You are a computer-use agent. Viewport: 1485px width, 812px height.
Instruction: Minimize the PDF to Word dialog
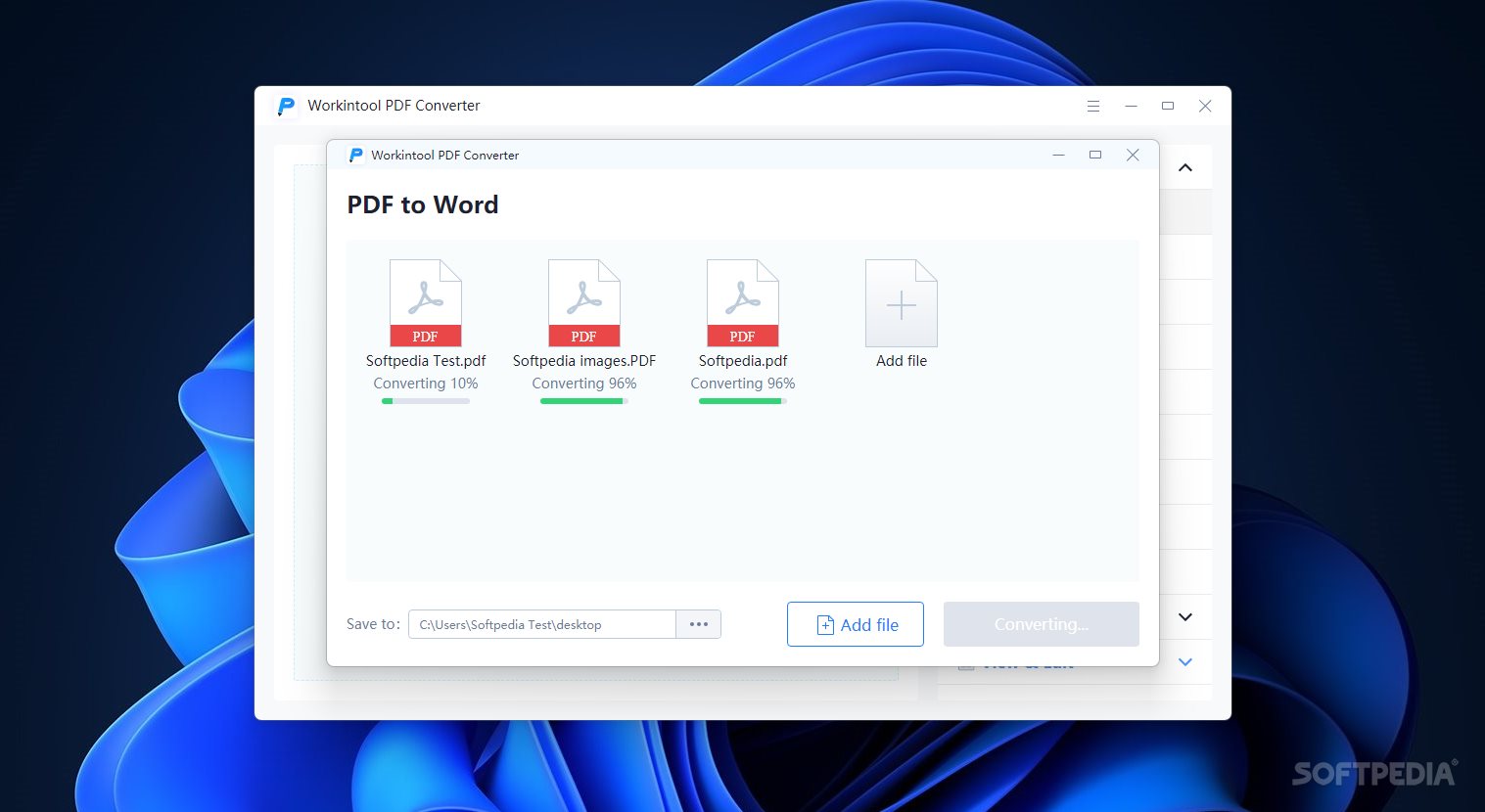click(1058, 155)
